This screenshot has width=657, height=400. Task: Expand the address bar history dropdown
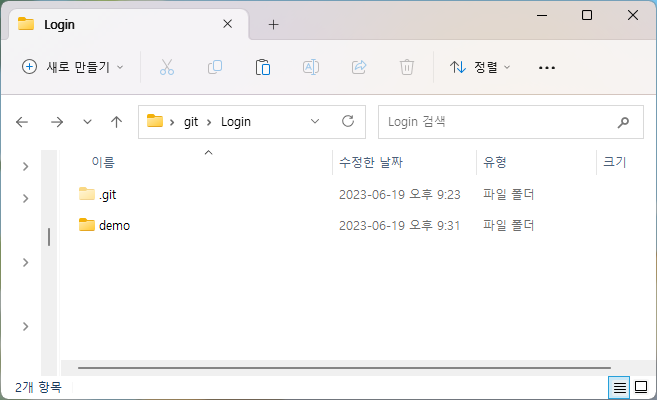[x=315, y=121]
